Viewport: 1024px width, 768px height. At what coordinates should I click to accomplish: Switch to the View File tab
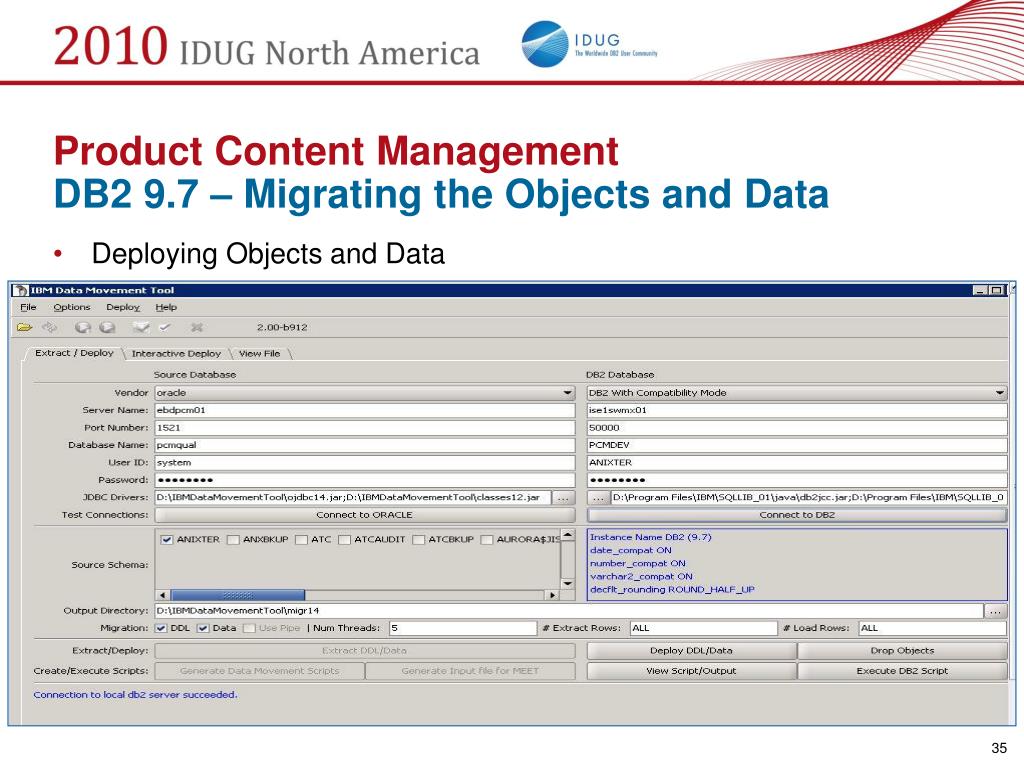(259, 353)
